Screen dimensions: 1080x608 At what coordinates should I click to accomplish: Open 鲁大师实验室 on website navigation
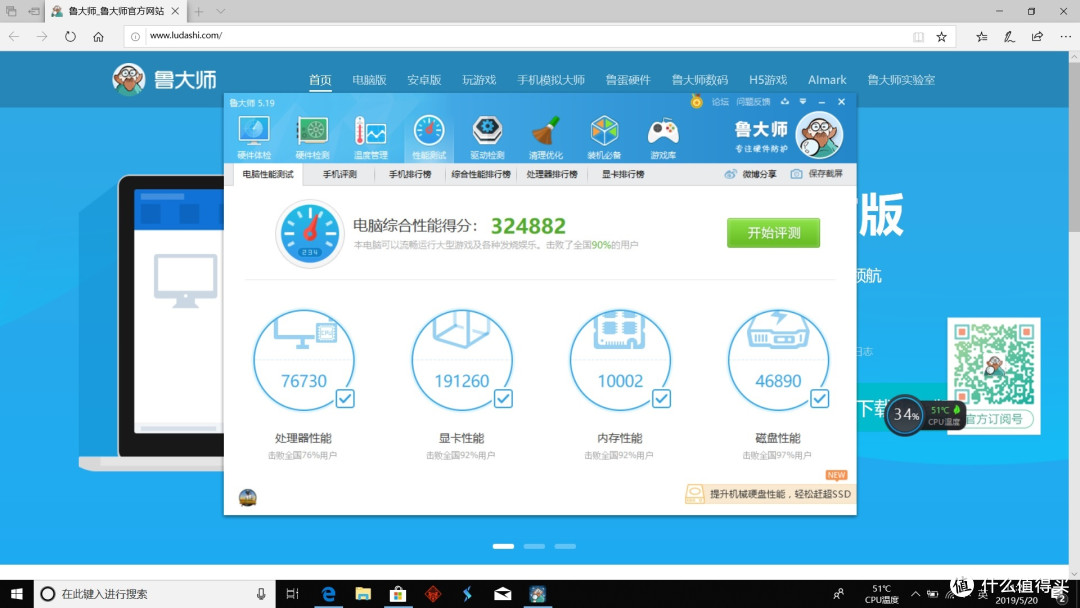click(x=901, y=80)
